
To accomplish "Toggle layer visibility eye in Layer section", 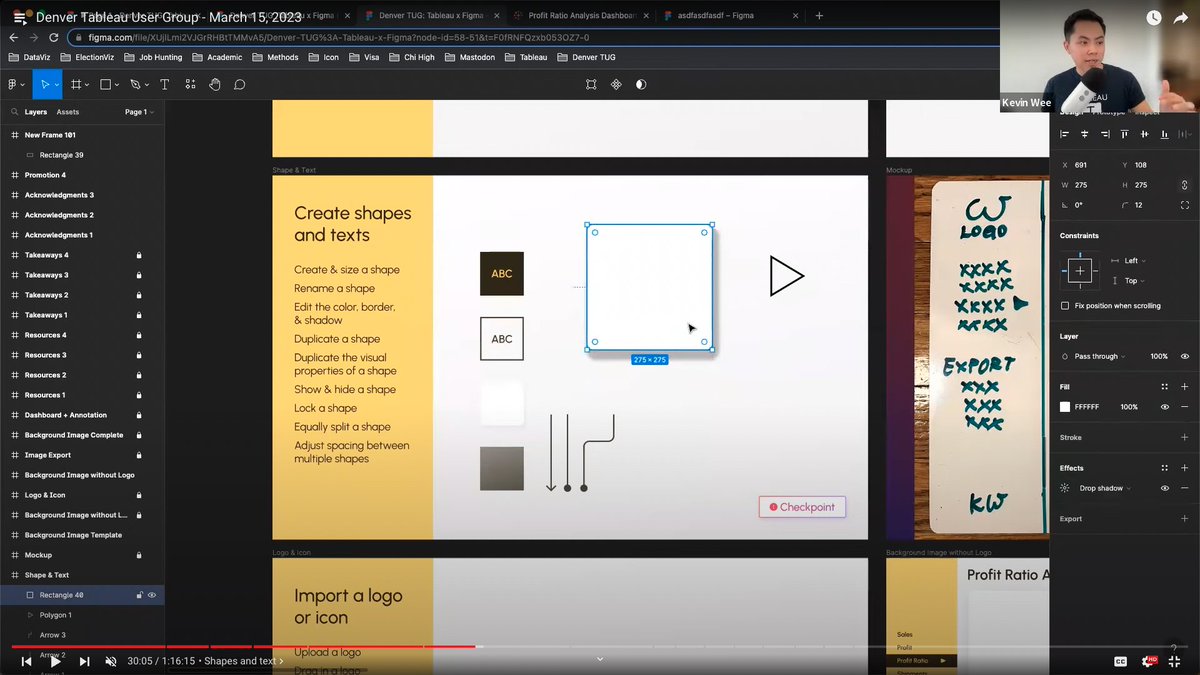I will 1185,356.
